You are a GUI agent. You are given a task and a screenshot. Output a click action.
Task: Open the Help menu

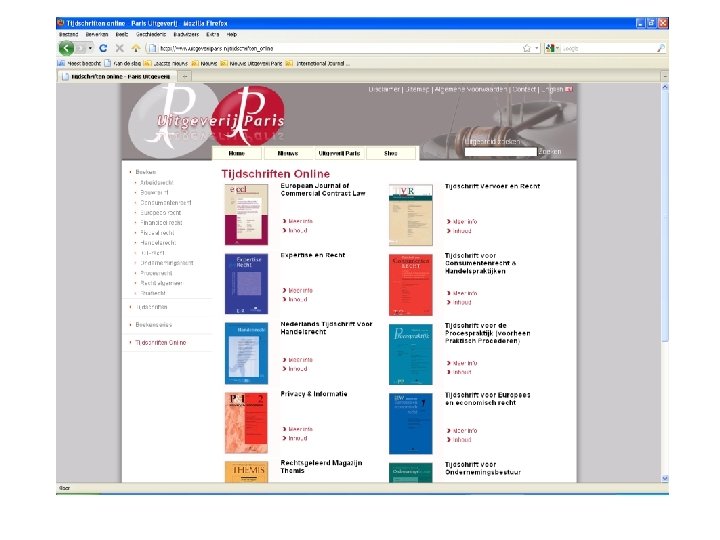coord(232,34)
